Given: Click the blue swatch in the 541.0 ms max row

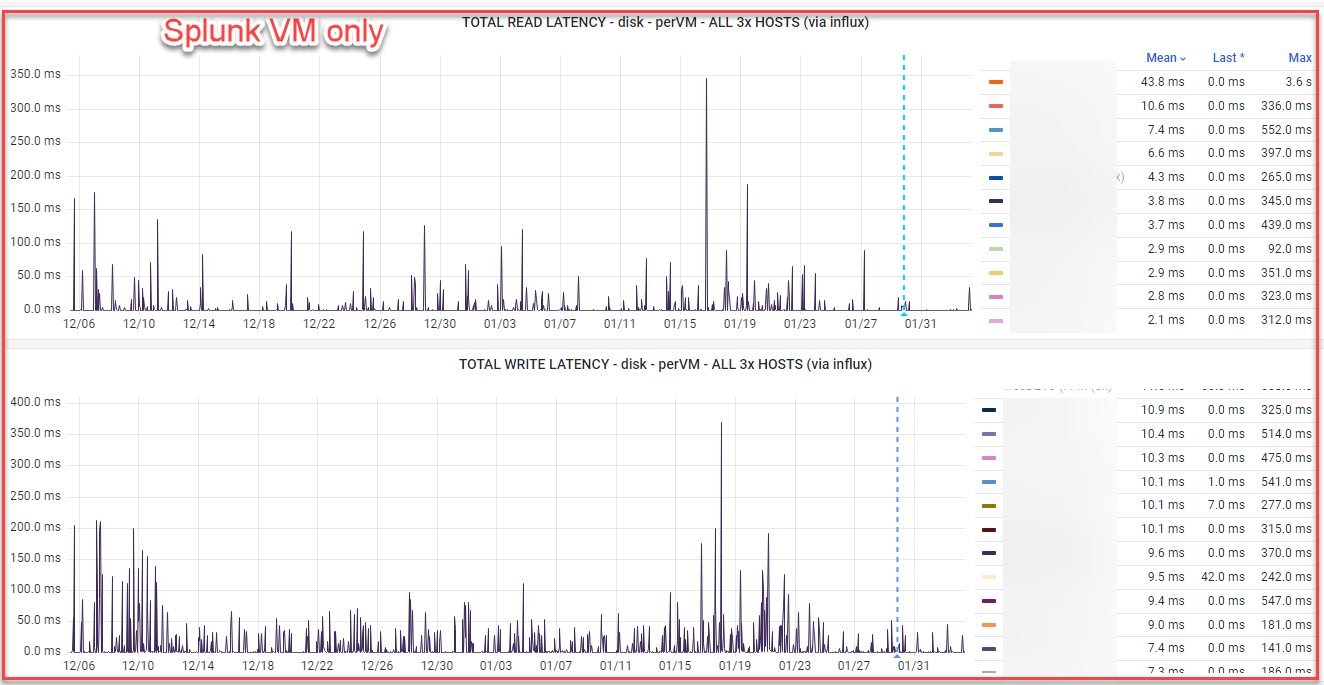Looking at the screenshot, I should pyautogui.click(x=989, y=482).
